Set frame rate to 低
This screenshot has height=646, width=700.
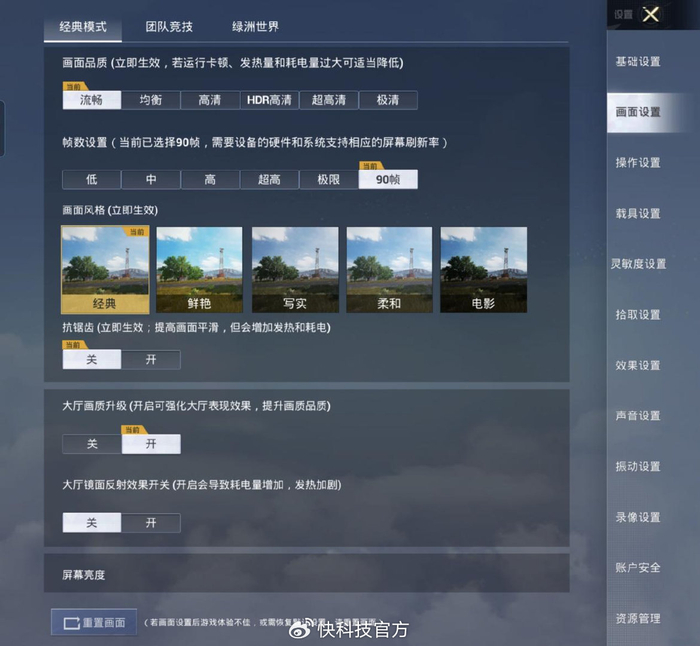pos(92,179)
